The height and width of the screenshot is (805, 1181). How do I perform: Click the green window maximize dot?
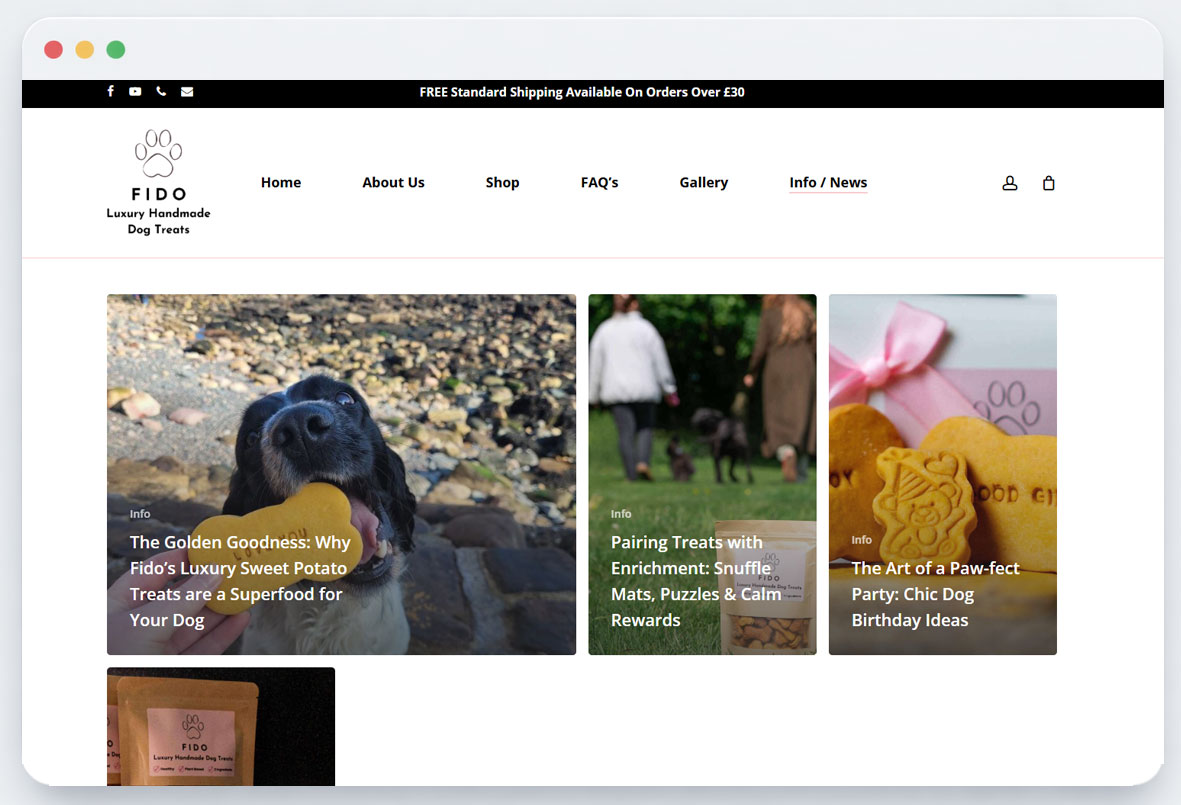pyautogui.click(x=116, y=50)
